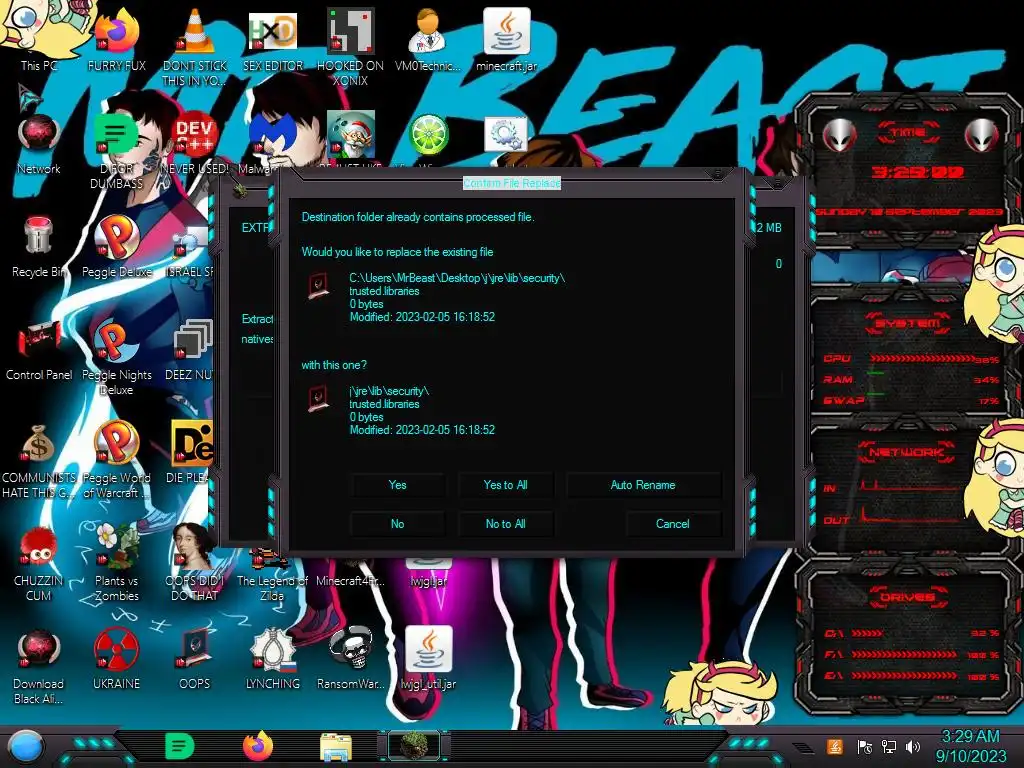Choose Yes to All for file replacement
The width and height of the screenshot is (1024, 768).
coord(505,485)
